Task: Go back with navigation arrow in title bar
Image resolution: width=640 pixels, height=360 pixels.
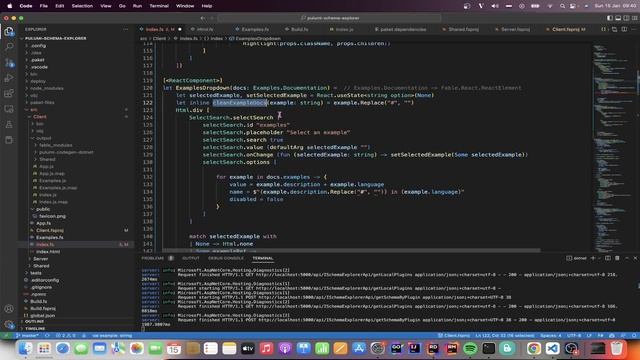Action: (x=203, y=18)
